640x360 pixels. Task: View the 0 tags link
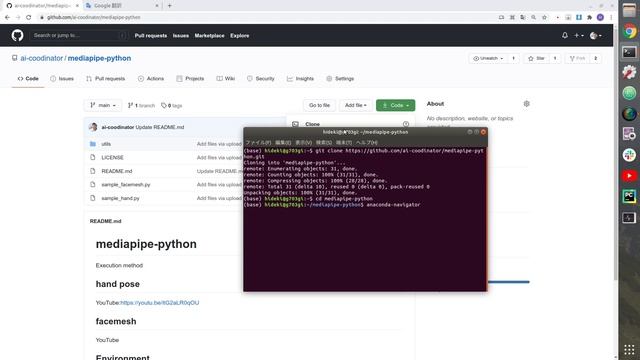pyautogui.click(x=171, y=105)
